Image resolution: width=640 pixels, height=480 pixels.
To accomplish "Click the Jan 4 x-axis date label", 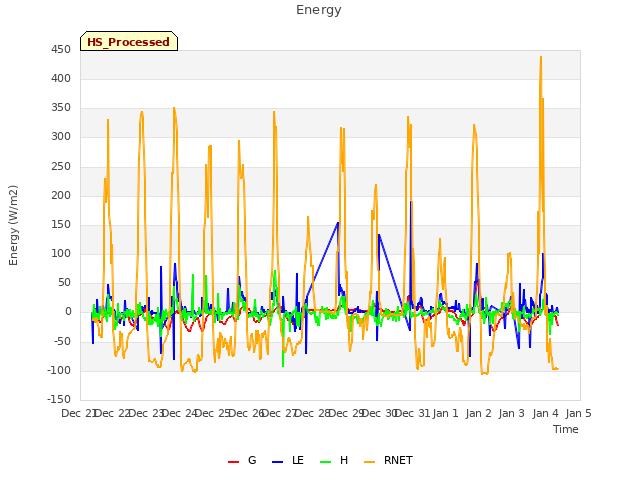I will (545, 413).
